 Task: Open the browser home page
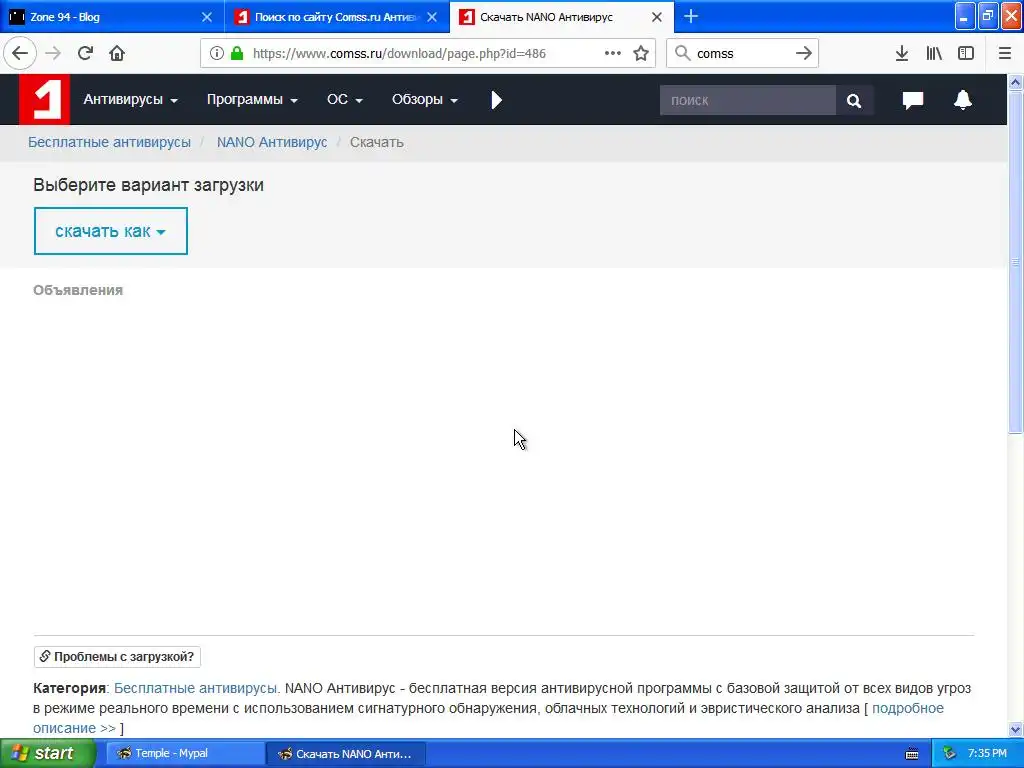coord(117,54)
